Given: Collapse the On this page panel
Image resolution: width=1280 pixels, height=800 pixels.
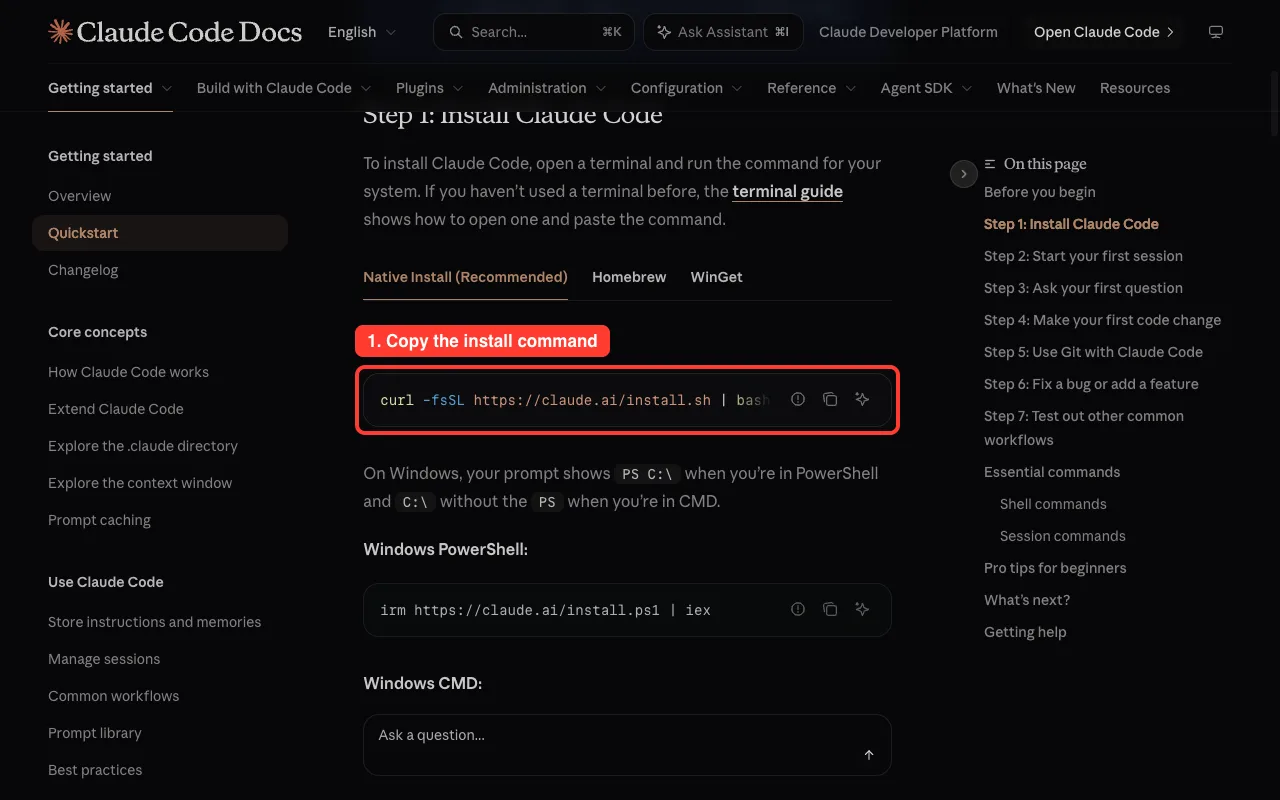Looking at the screenshot, I should 963,174.
